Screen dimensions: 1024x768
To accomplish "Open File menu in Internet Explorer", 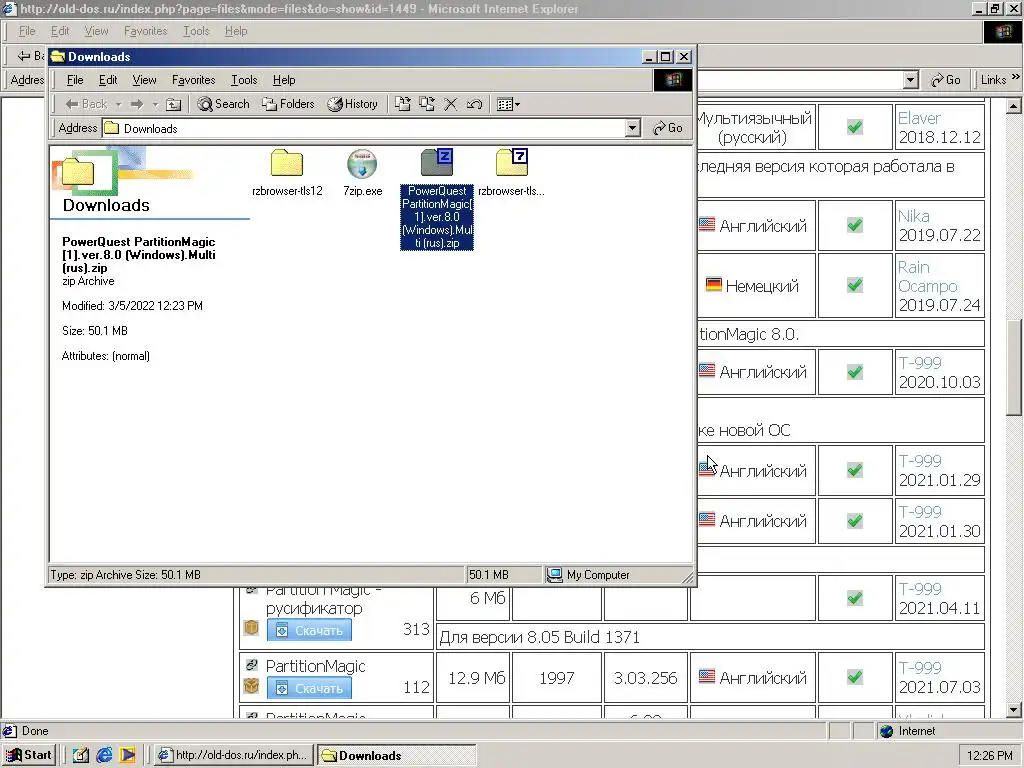I will coord(27,31).
